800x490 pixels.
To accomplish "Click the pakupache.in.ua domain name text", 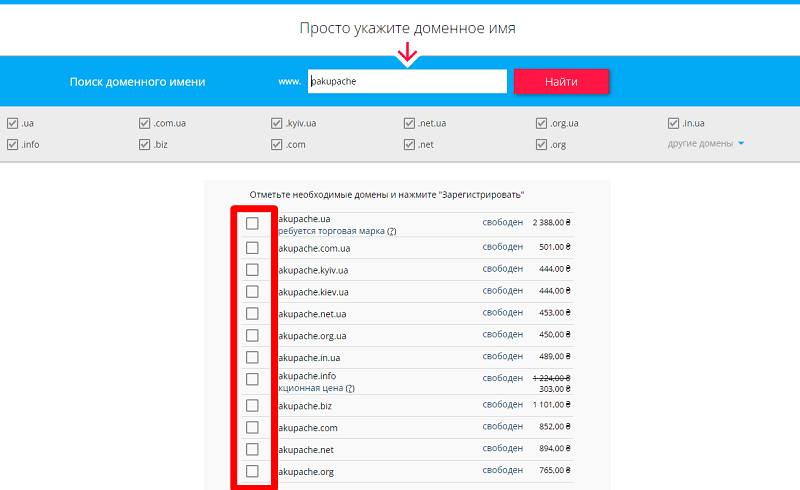I will click(x=309, y=358).
